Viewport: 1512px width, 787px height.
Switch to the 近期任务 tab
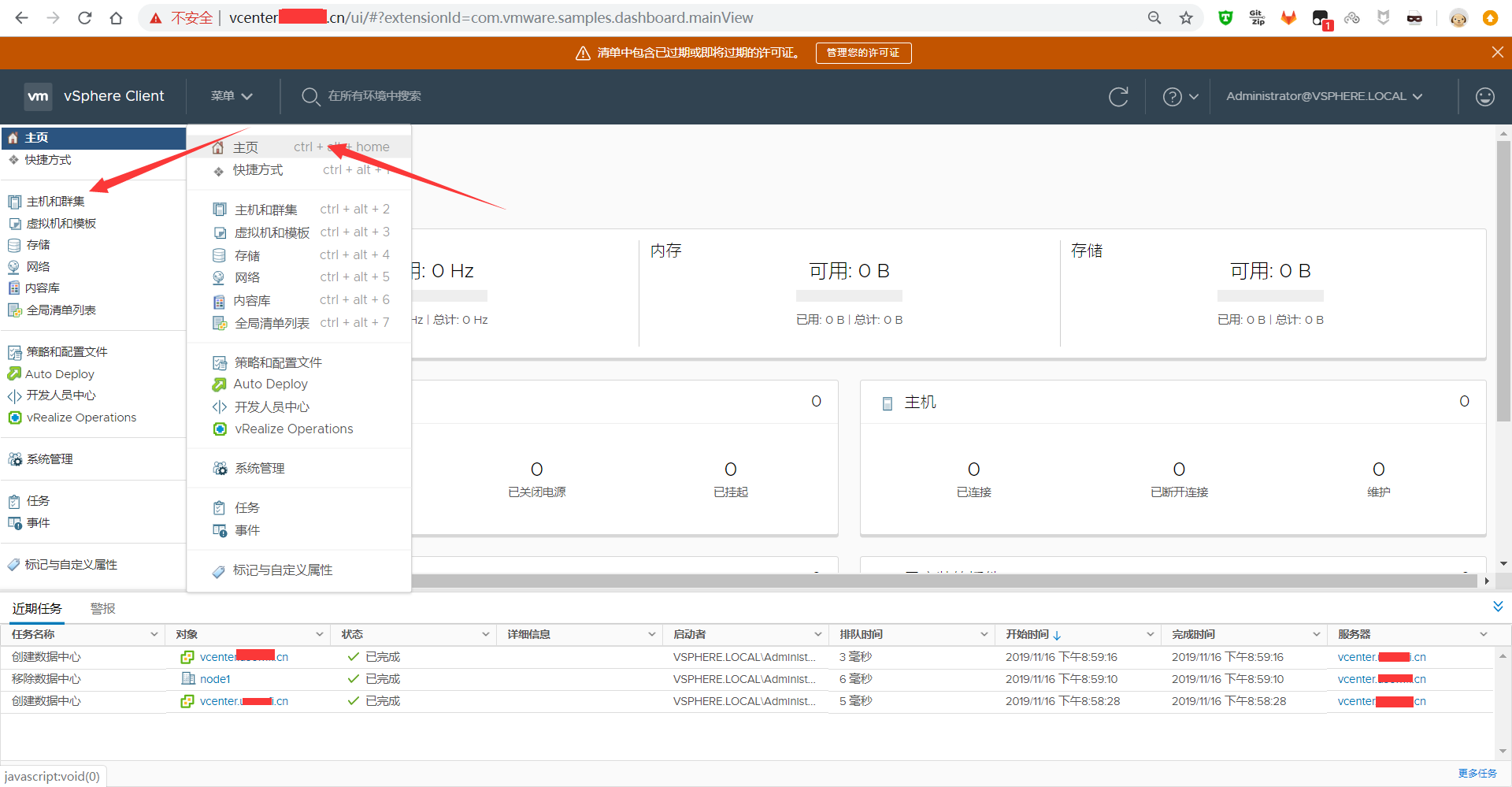click(37, 608)
